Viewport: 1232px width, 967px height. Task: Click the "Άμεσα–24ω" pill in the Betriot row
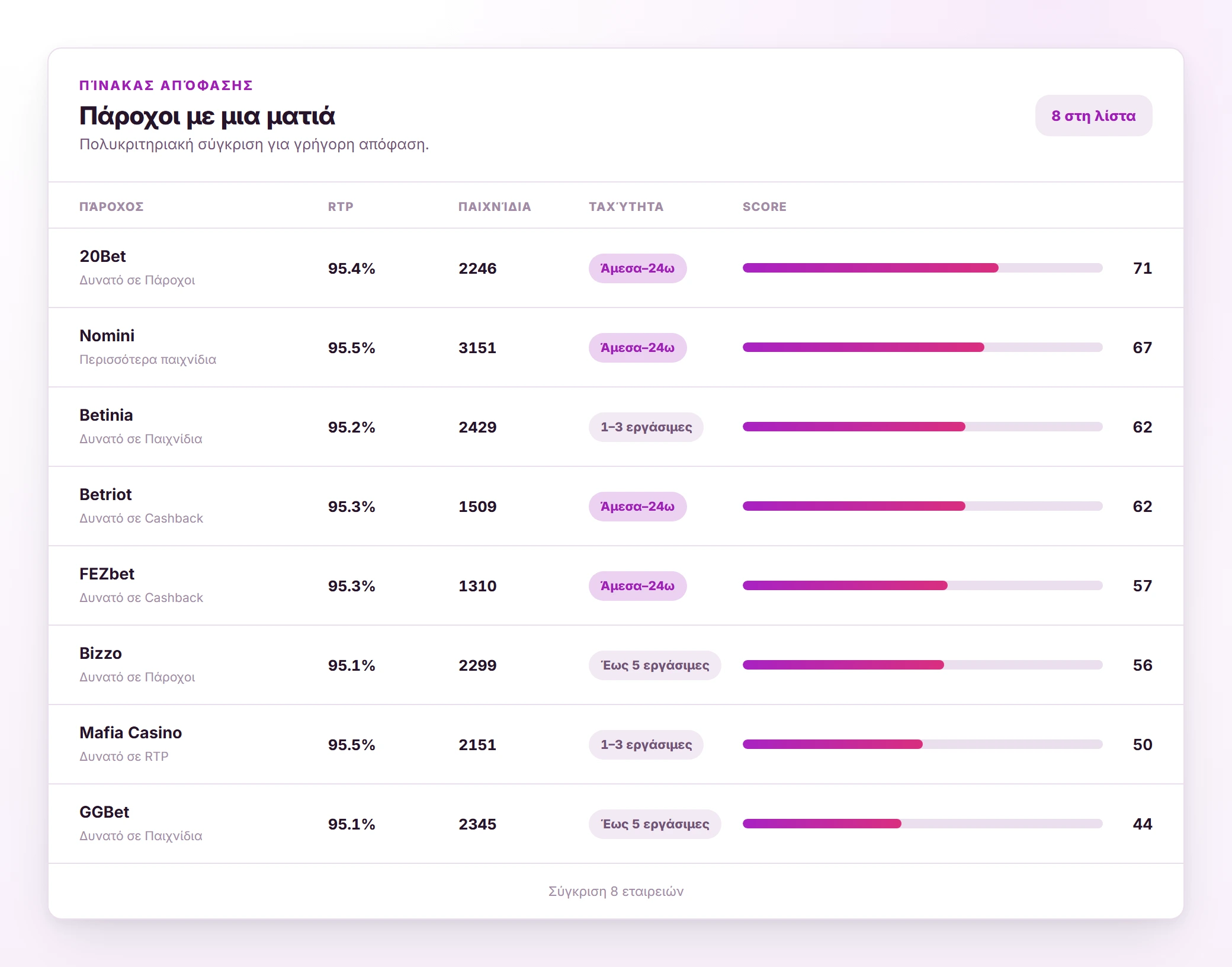pos(637,507)
